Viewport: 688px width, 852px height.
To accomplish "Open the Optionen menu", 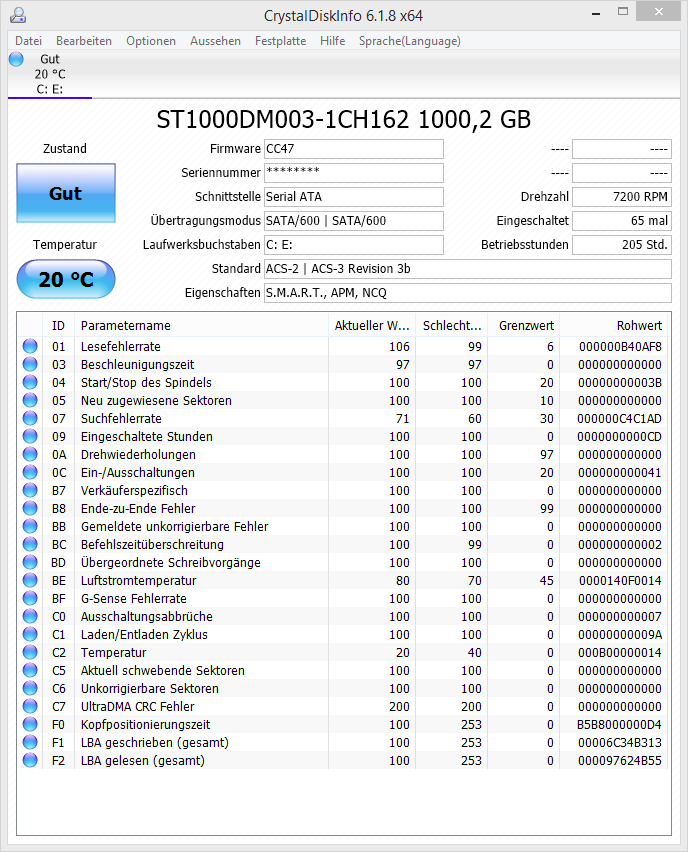I will 151,41.
